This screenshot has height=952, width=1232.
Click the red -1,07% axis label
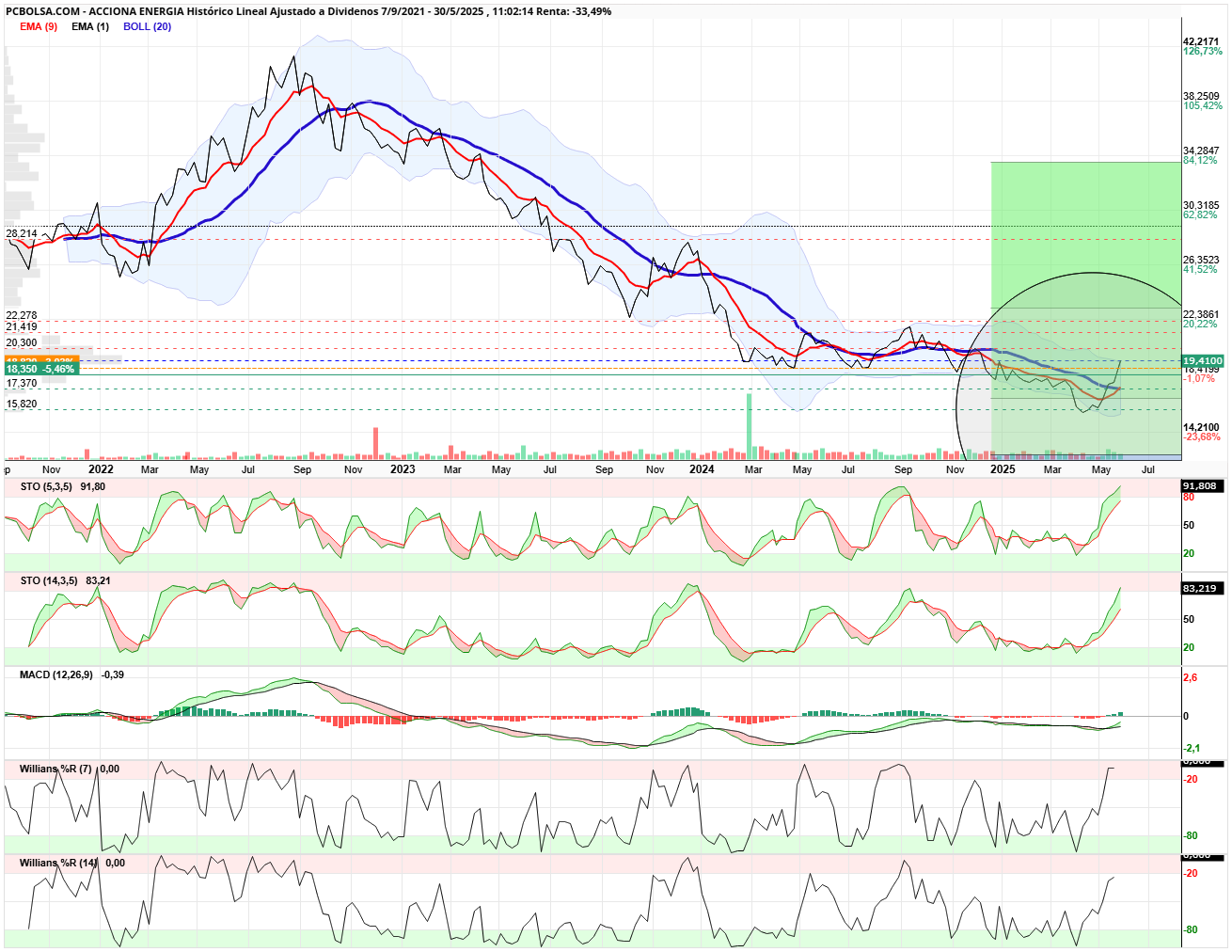[x=1199, y=378]
